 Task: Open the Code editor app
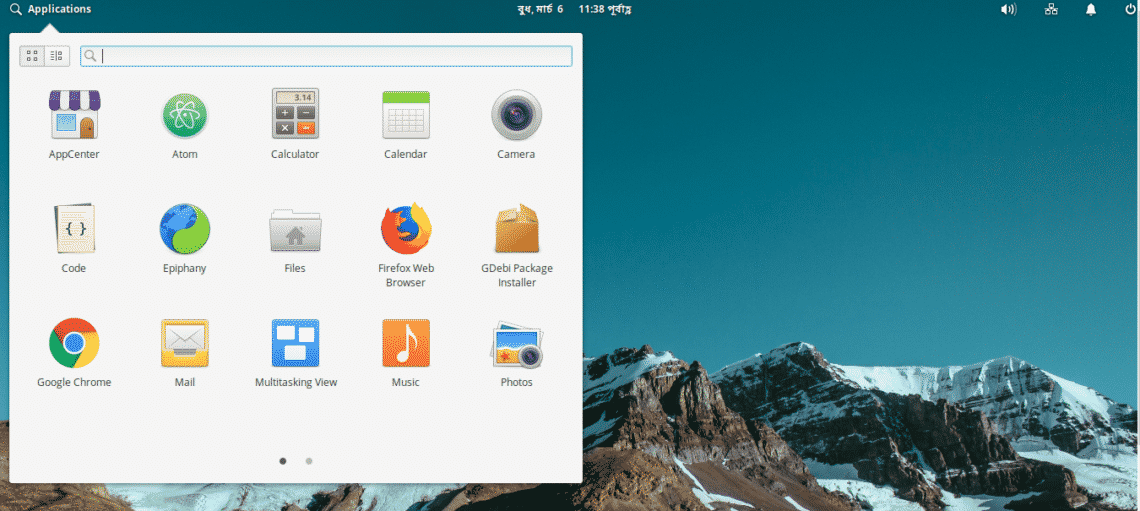74,228
